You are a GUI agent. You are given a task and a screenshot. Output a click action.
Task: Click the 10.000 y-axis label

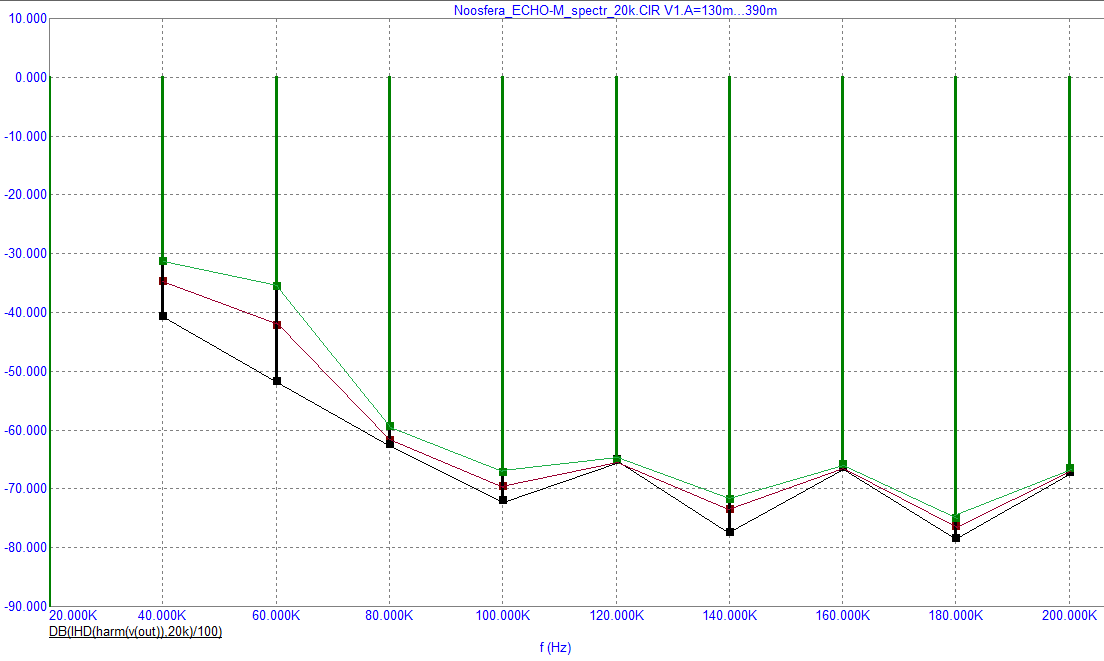click(x=27, y=18)
